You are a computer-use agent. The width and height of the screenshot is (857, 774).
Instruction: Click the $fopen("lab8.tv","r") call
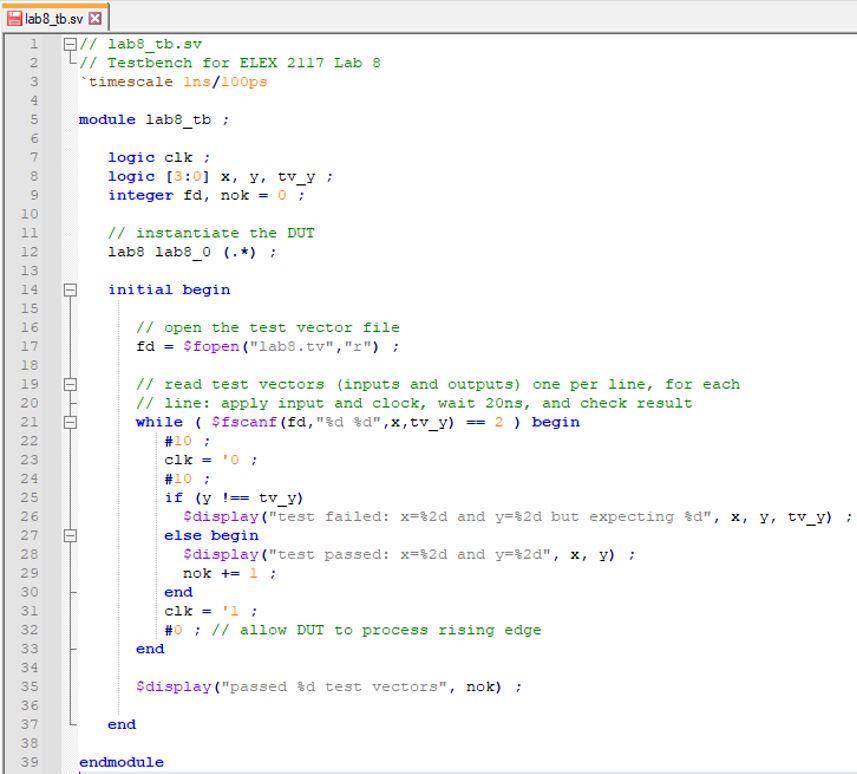click(x=280, y=347)
